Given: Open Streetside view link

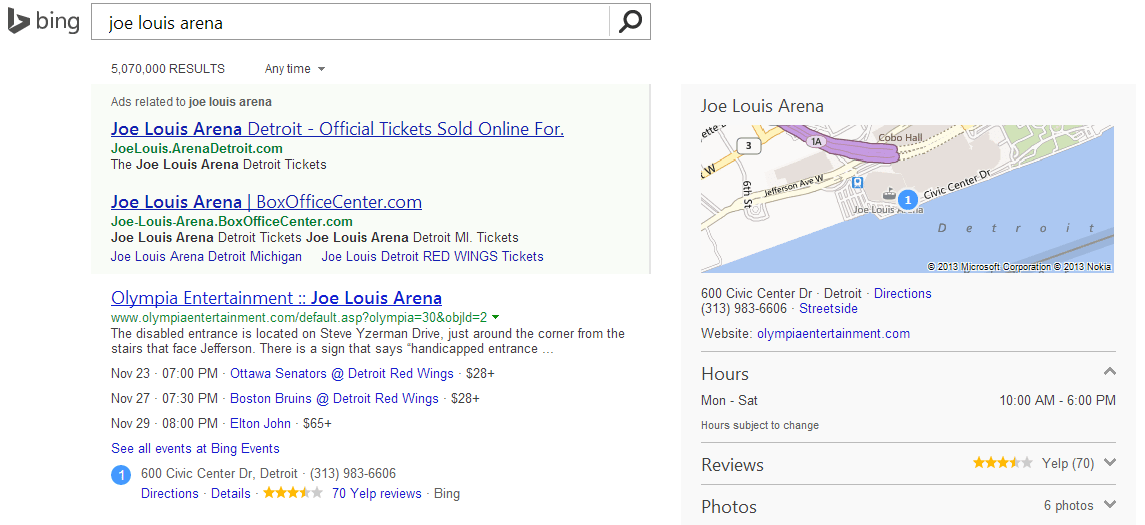Looking at the screenshot, I should 828,309.
